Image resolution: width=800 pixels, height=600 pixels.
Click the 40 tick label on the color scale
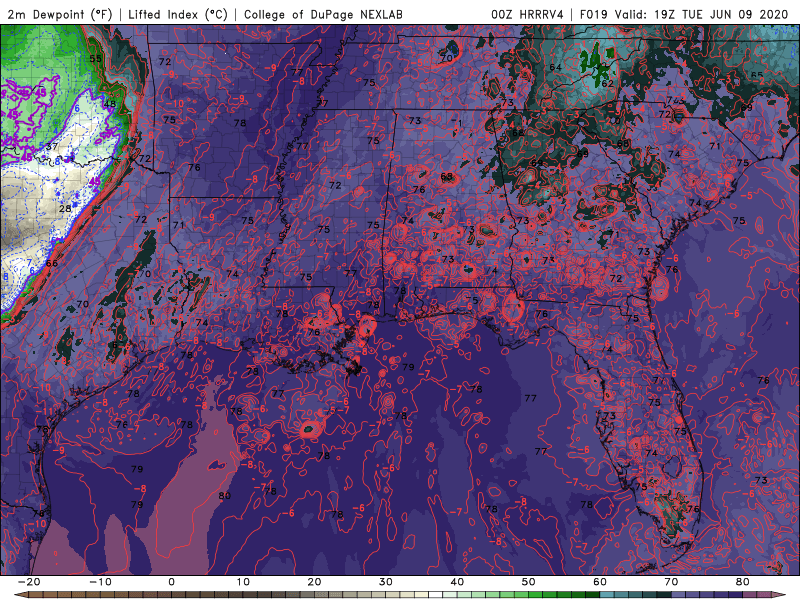click(x=457, y=582)
